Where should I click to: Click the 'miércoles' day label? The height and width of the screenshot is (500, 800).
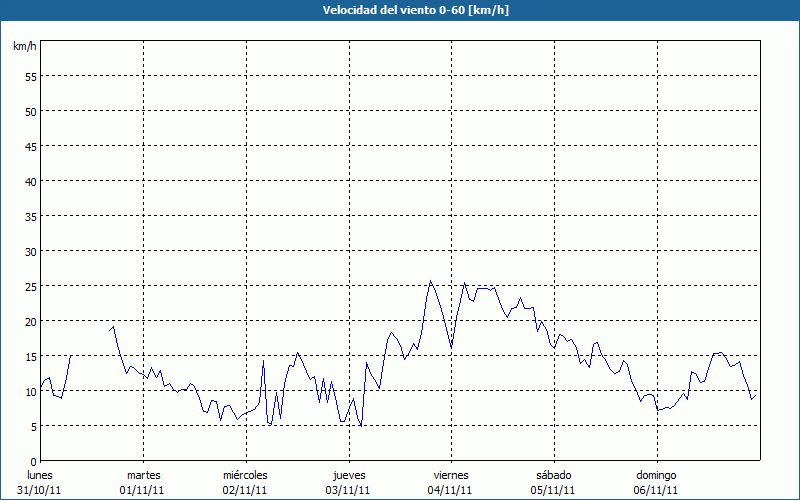(245, 475)
